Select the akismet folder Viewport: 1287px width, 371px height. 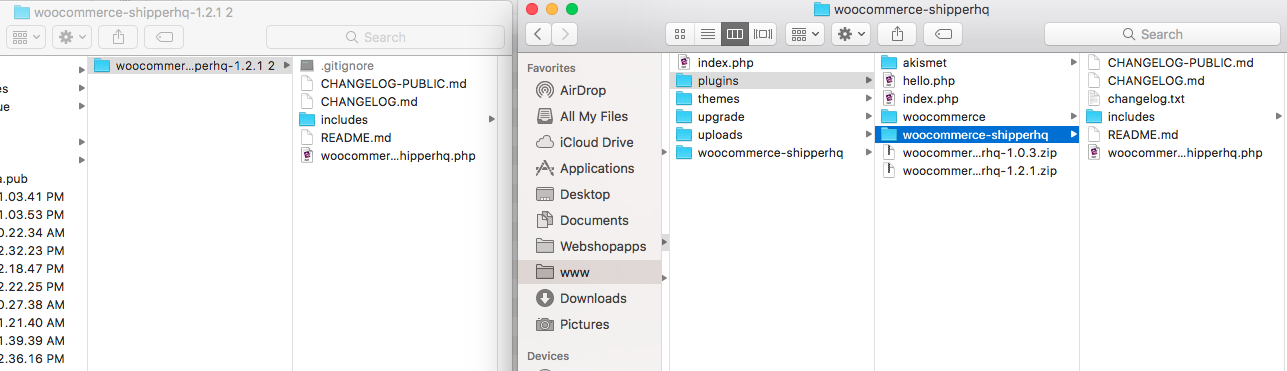(925, 63)
